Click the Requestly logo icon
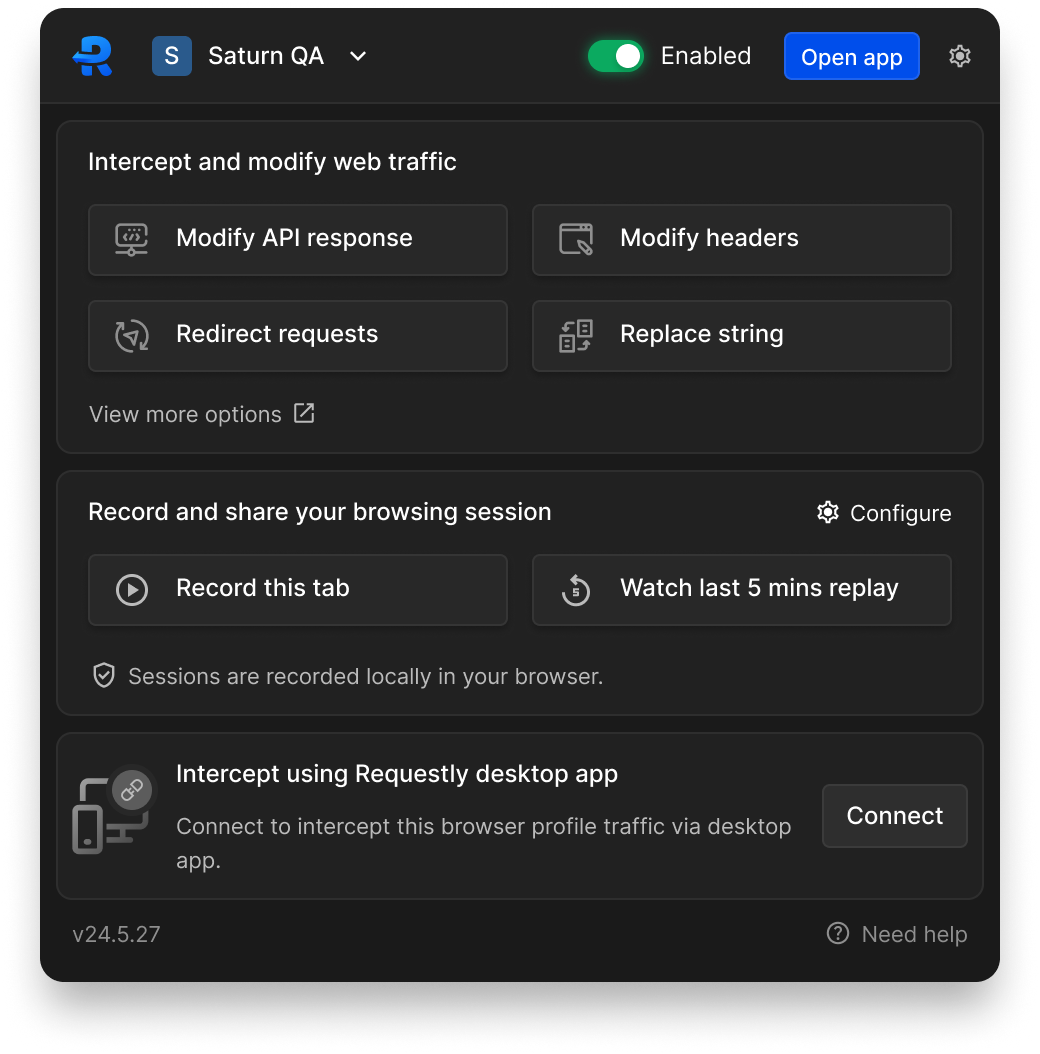Viewport: 1040px width, 1054px height. (92, 56)
